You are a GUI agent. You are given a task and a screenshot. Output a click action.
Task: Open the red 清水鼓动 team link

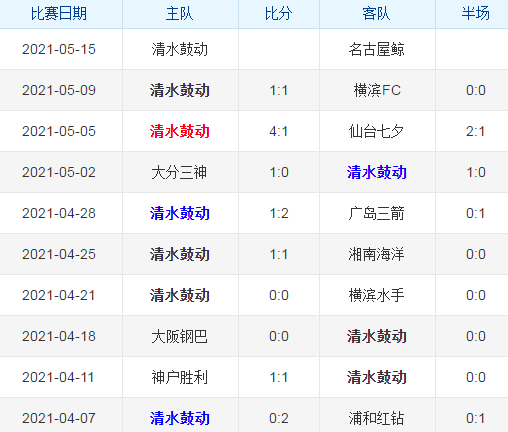pos(180,131)
